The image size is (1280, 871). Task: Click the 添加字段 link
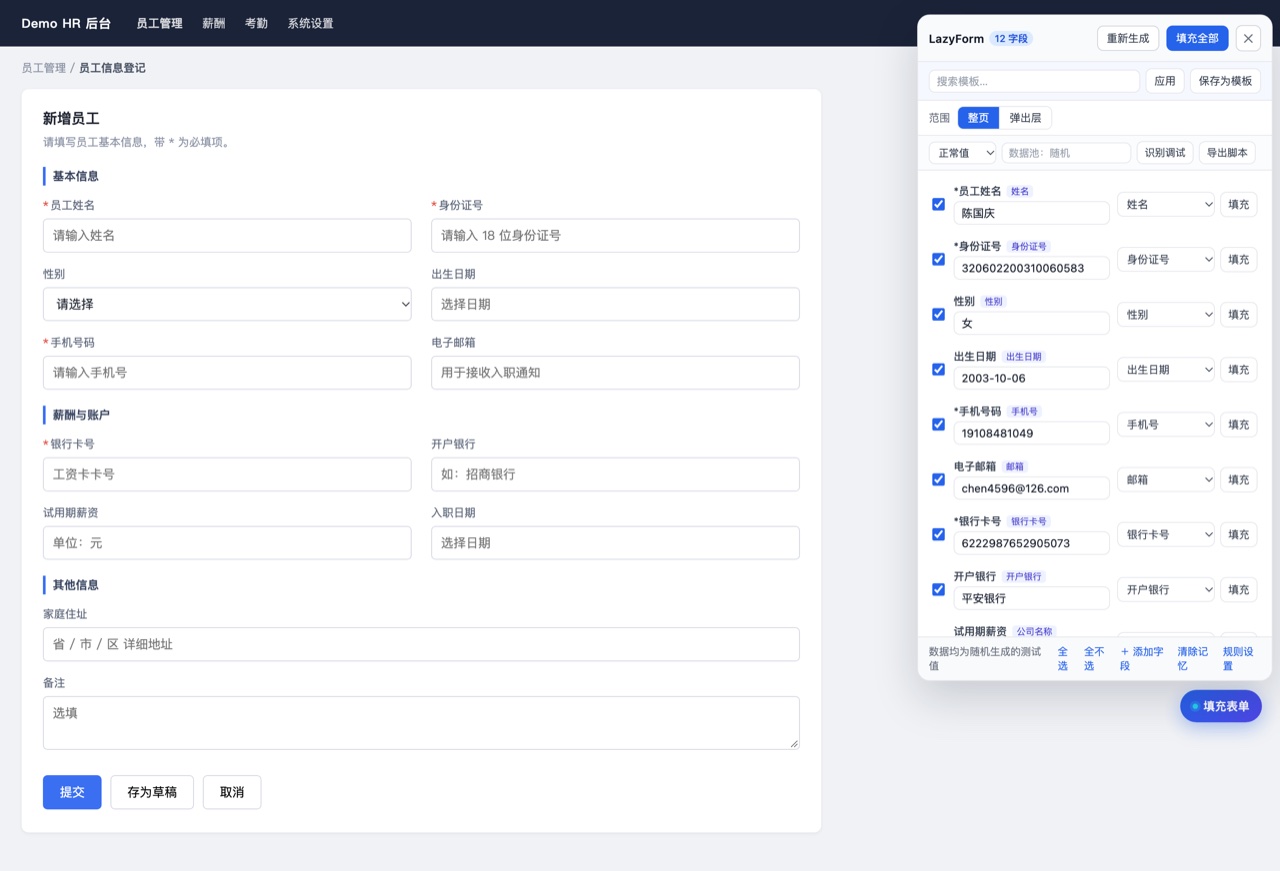coord(1142,658)
